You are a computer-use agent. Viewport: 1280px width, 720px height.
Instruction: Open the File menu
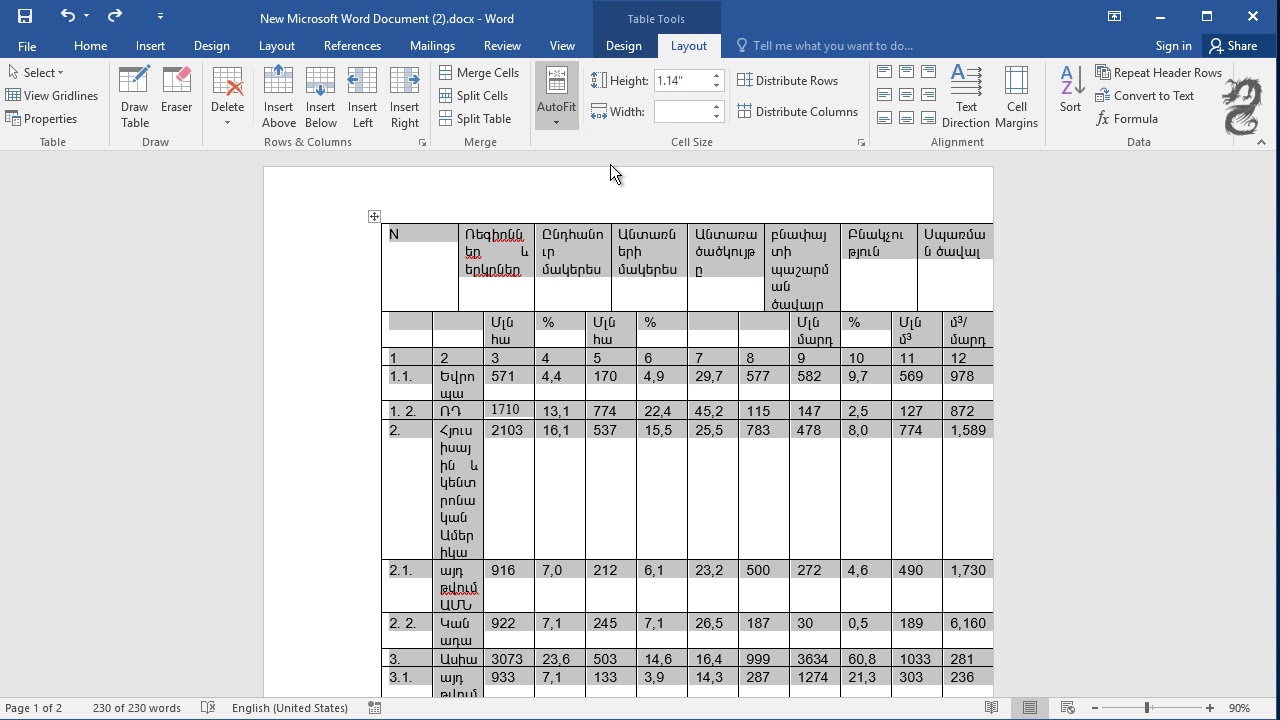coord(27,46)
